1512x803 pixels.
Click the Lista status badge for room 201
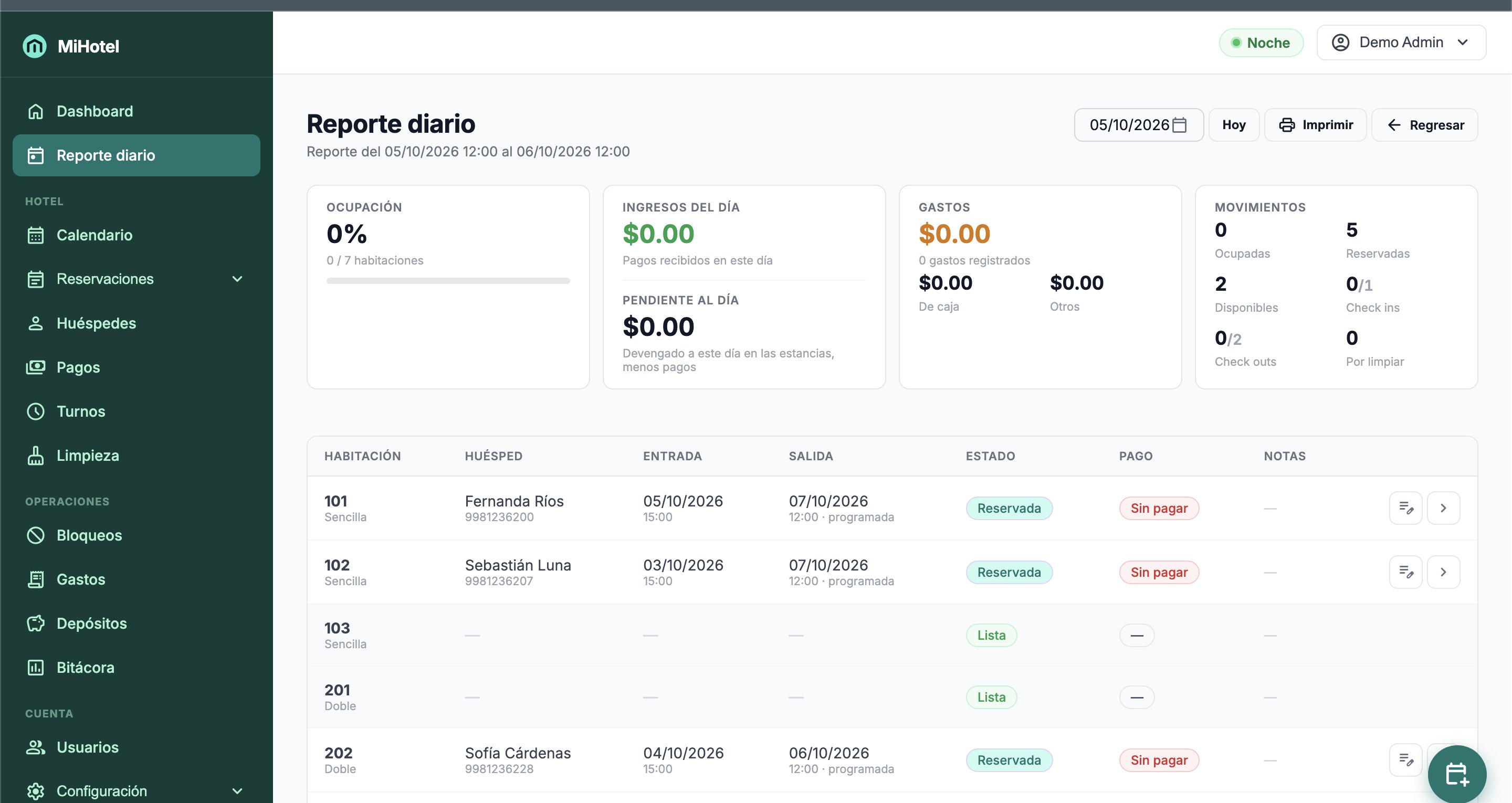click(991, 698)
